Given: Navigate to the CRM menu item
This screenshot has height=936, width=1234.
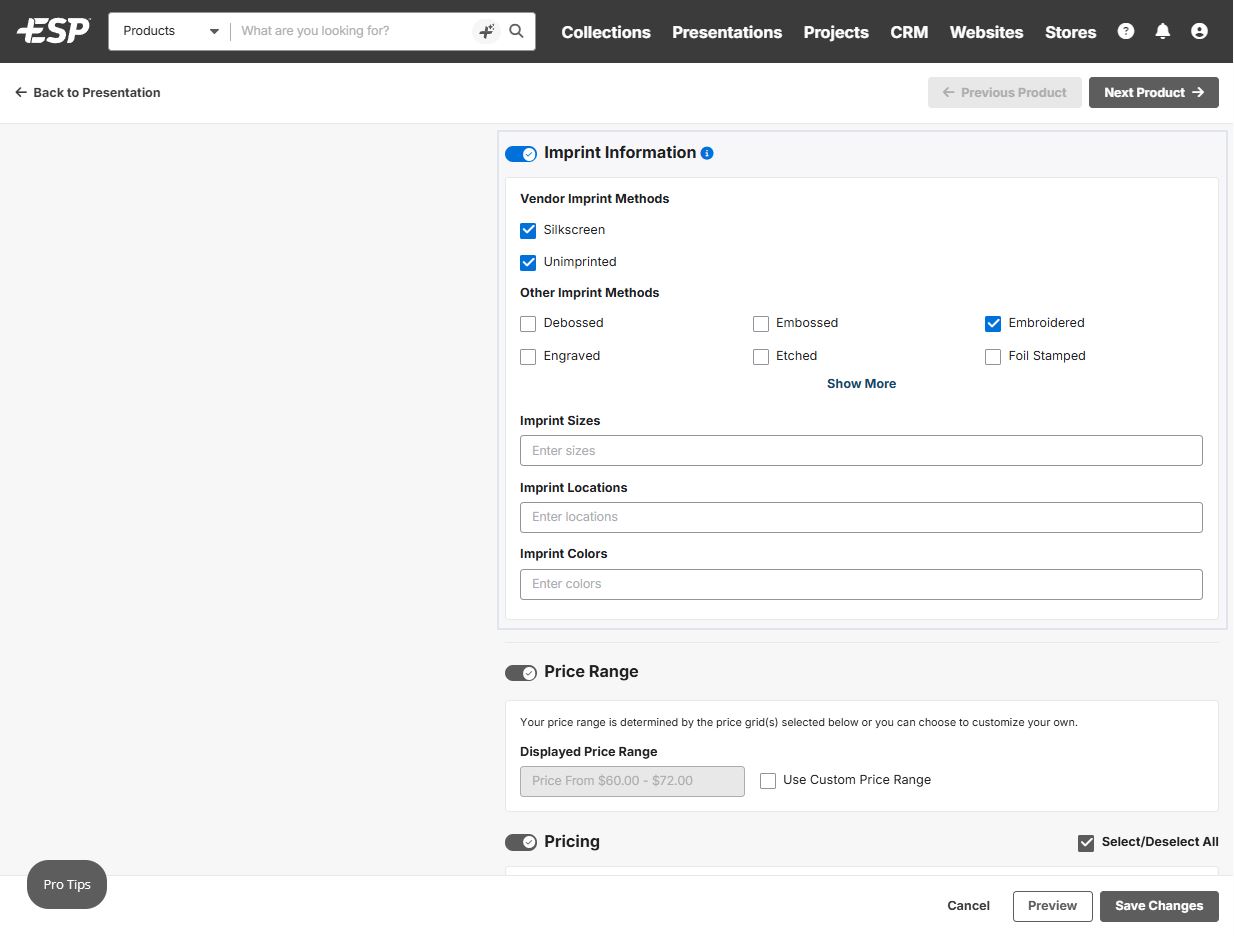Looking at the screenshot, I should coord(909,32).
